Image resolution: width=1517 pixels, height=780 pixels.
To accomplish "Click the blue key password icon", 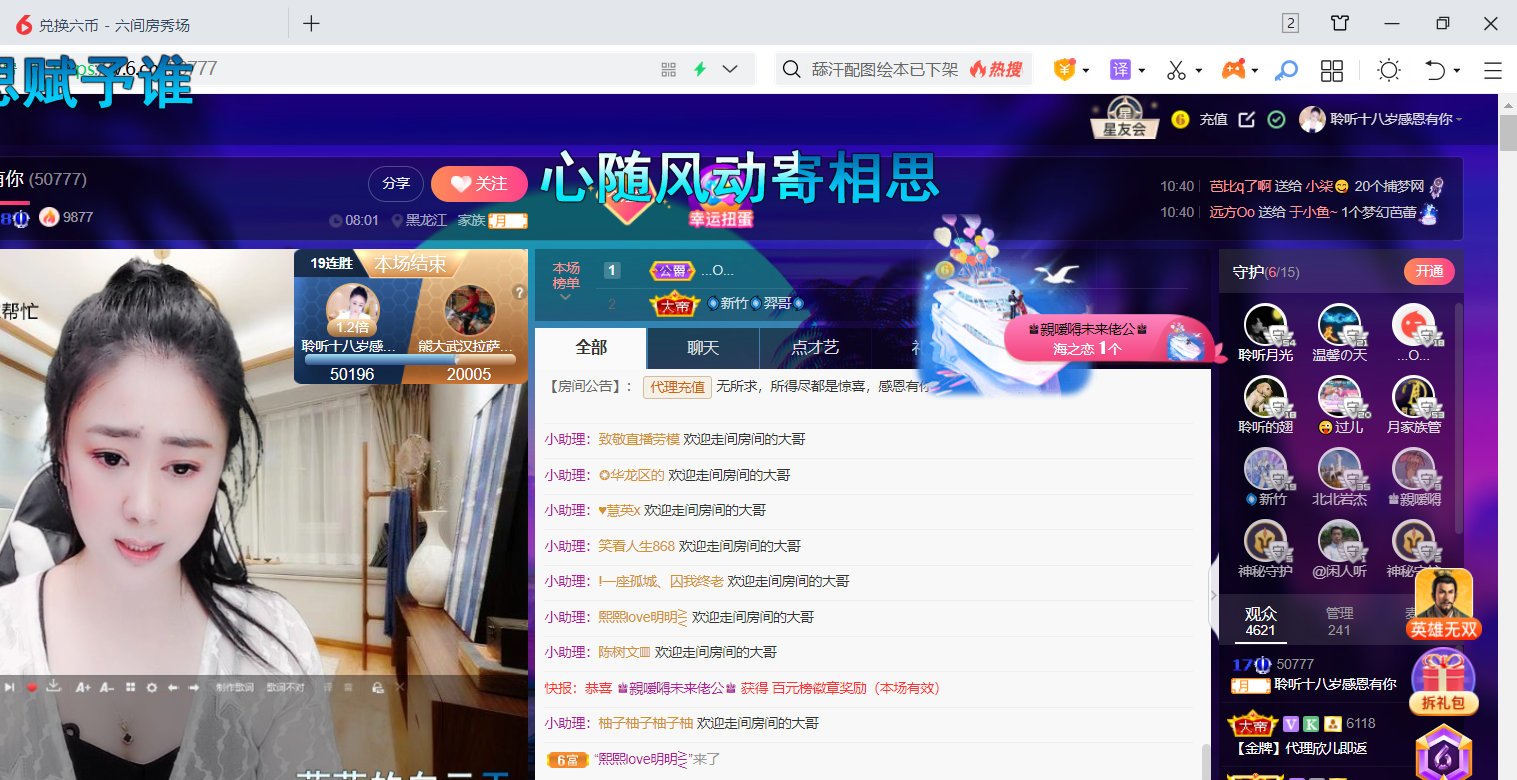I will click(x=1288, y=70).
